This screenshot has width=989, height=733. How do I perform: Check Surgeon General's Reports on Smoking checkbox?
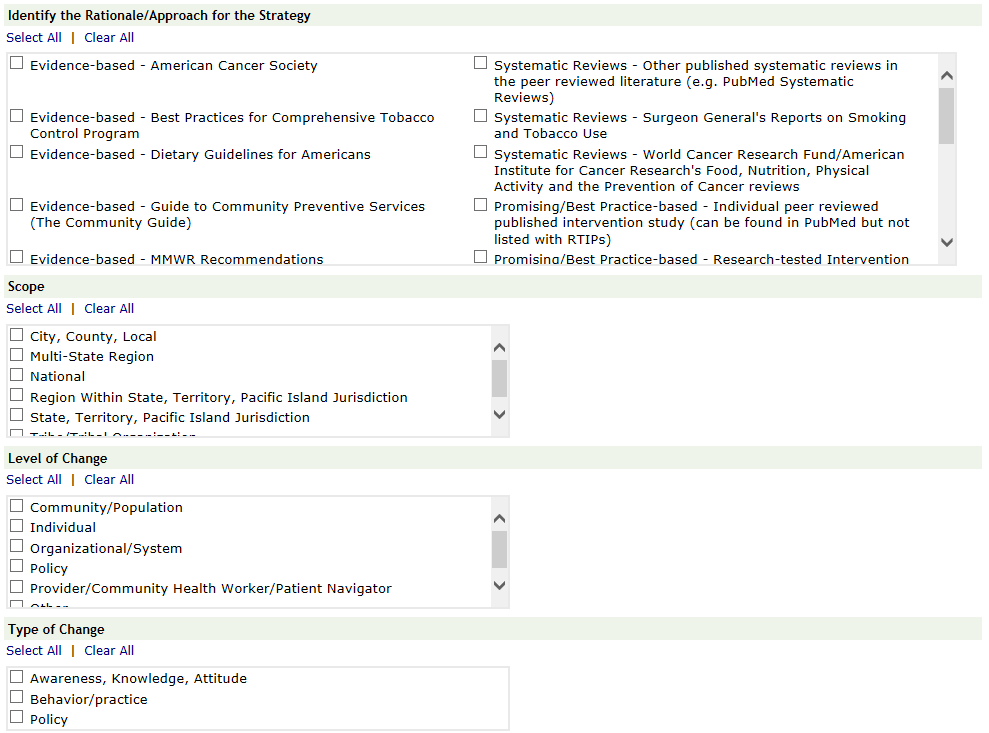[x=481, y=116]
